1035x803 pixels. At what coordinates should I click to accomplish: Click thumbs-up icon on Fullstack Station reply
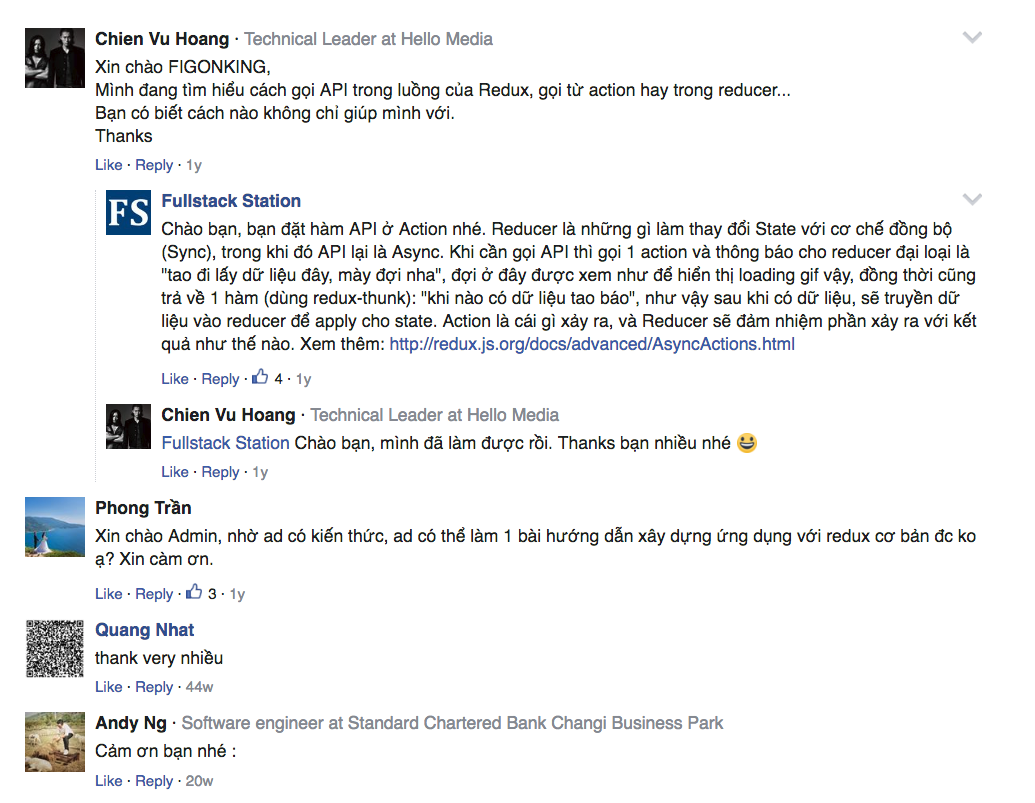coord(260,377)
